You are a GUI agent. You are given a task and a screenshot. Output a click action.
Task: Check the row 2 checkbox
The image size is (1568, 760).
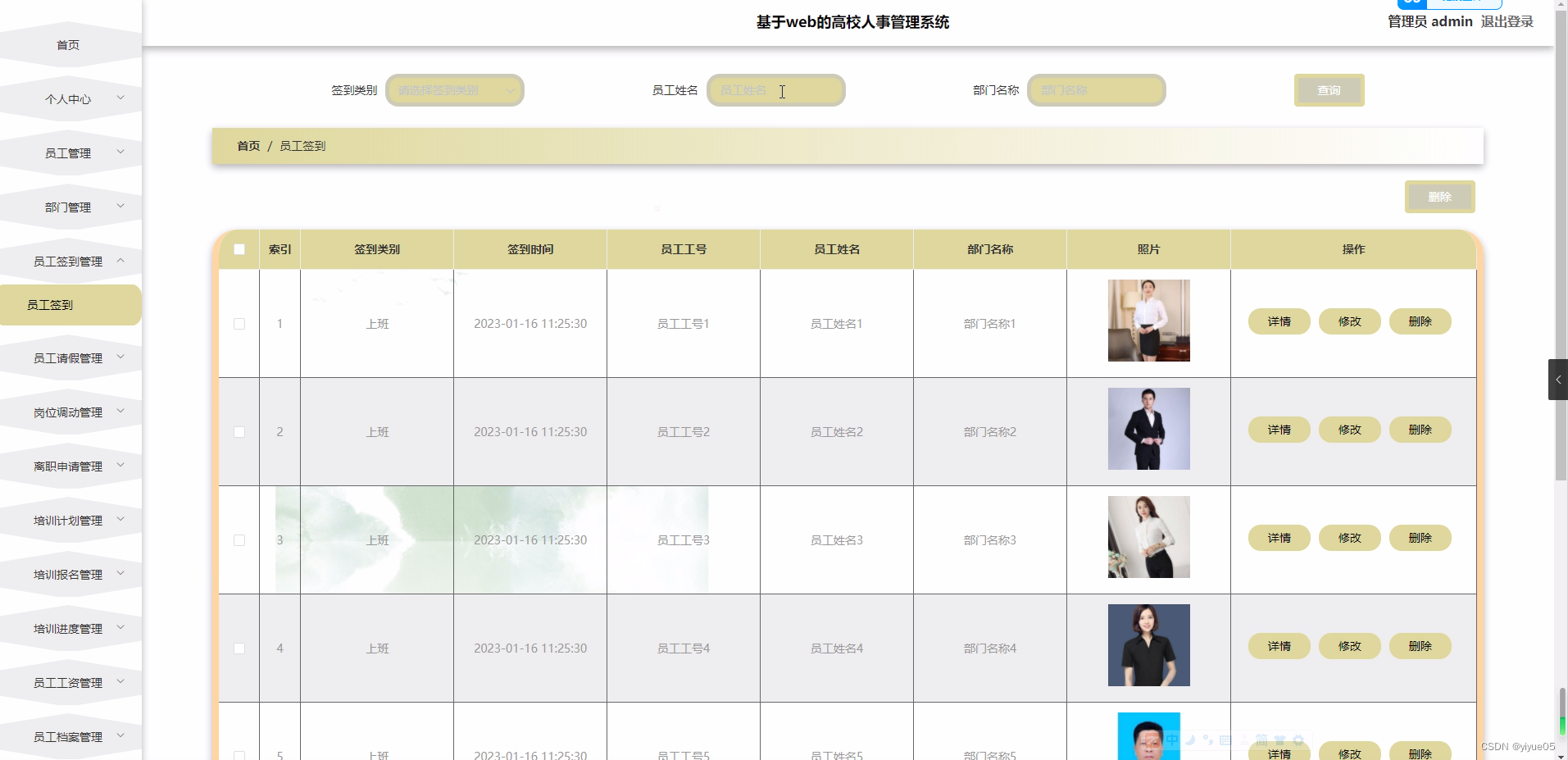(239, 432)
